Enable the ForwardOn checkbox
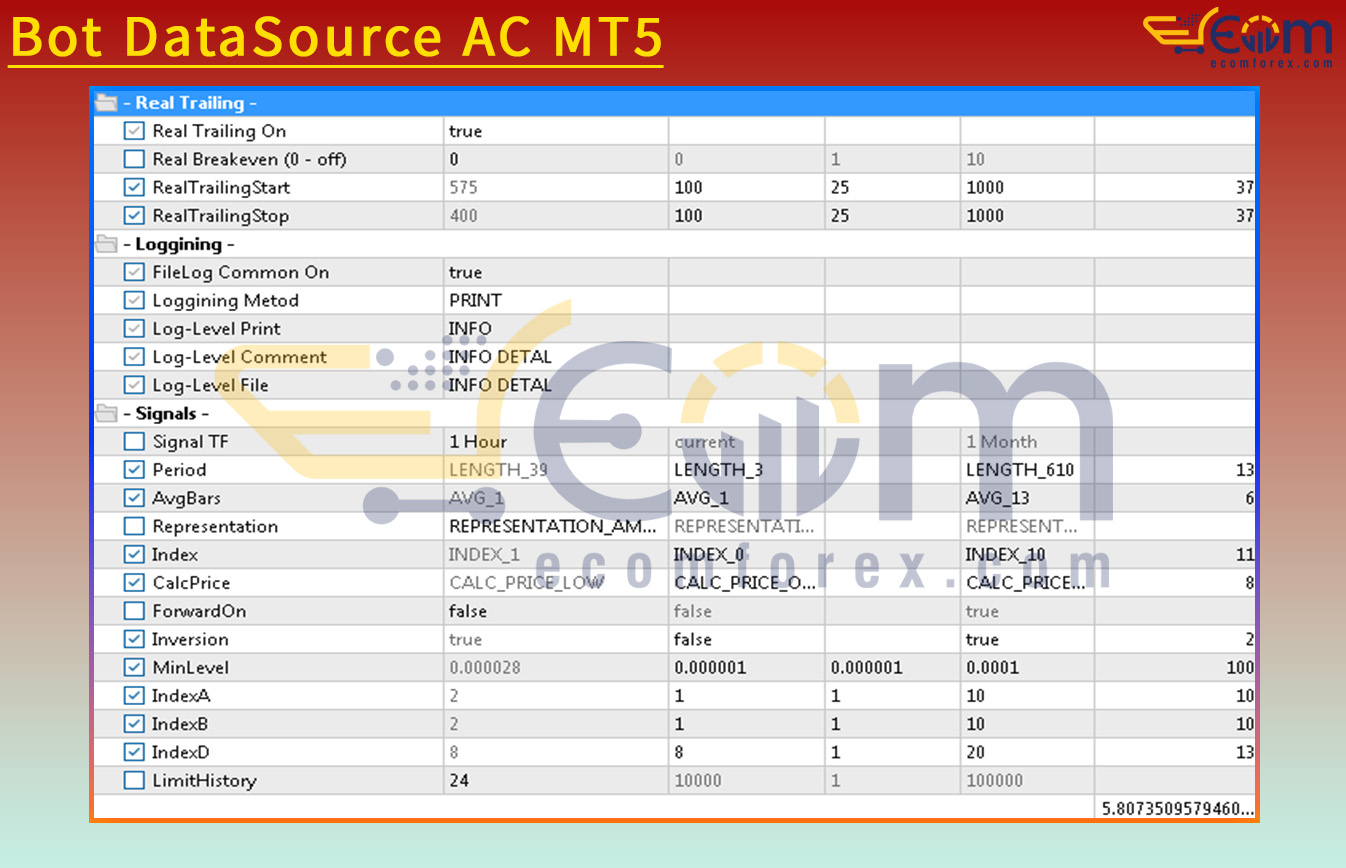The image size is (1346, 868). 134,611
